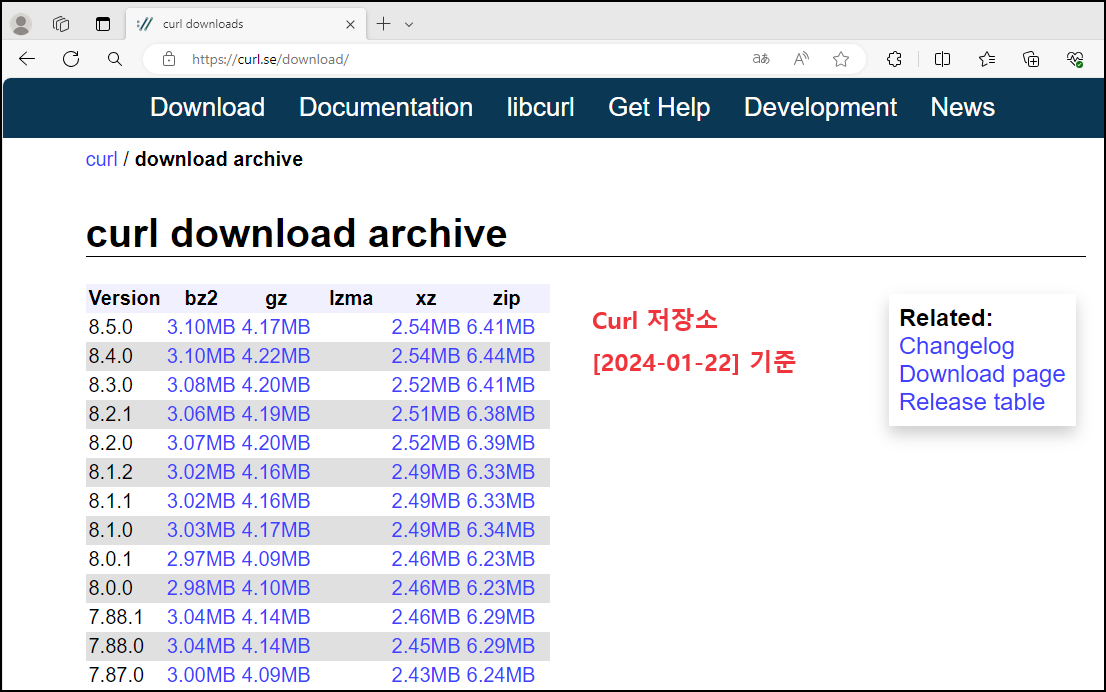Viewport: 1106px width, 692px height.
Task: Download 8.1.0 zip 6.34MB file
Action: (x=500, y=530)
